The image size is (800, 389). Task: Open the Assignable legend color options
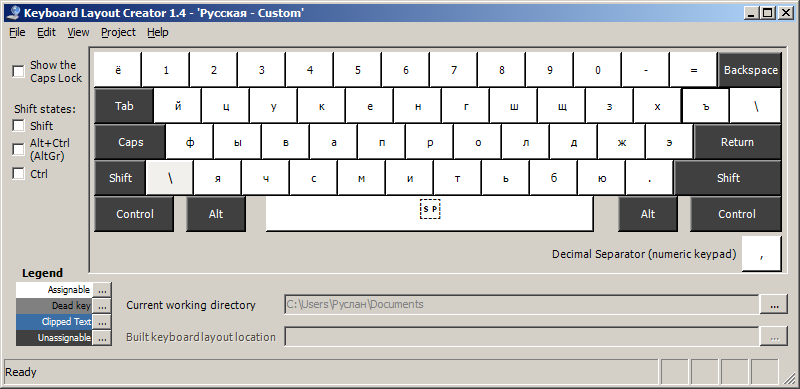[102, 289]
